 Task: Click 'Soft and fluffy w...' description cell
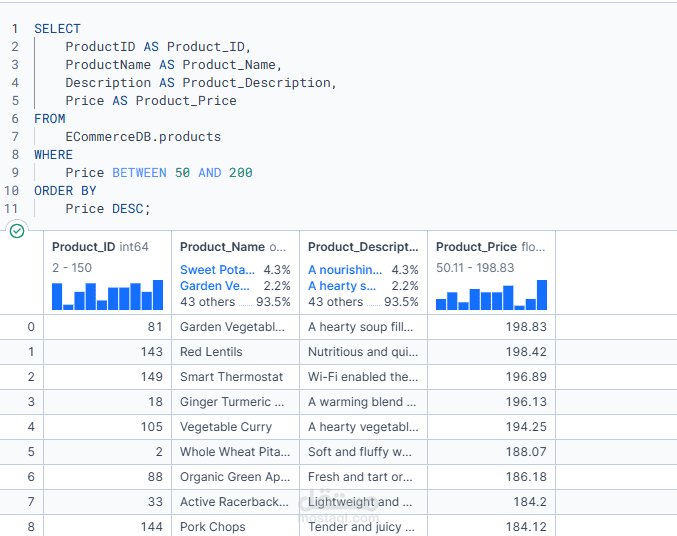pyautogui.click(x=360, y=452)
